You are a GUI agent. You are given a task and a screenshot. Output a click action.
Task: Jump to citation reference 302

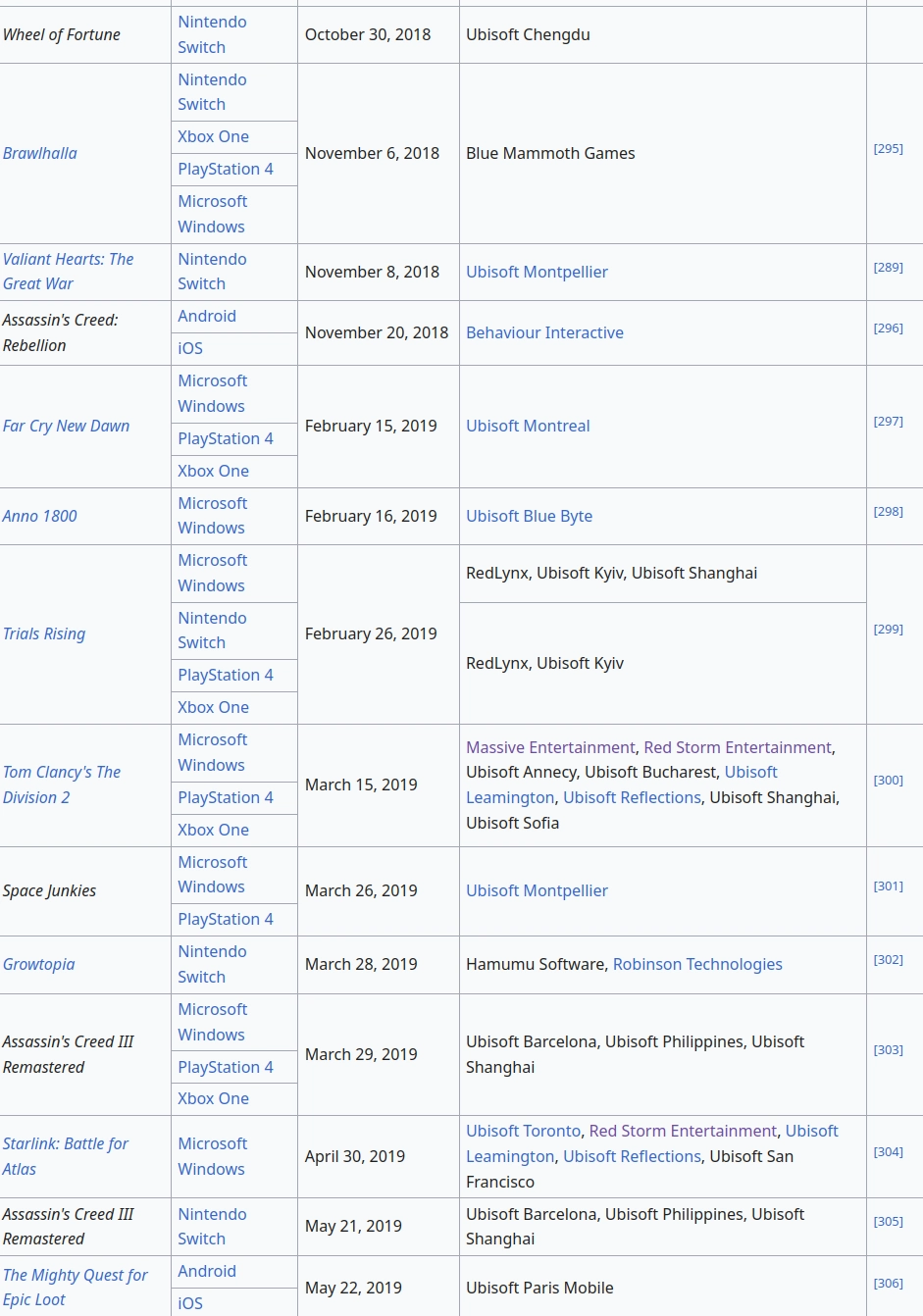pyautogui.click(x=888, y=960)
